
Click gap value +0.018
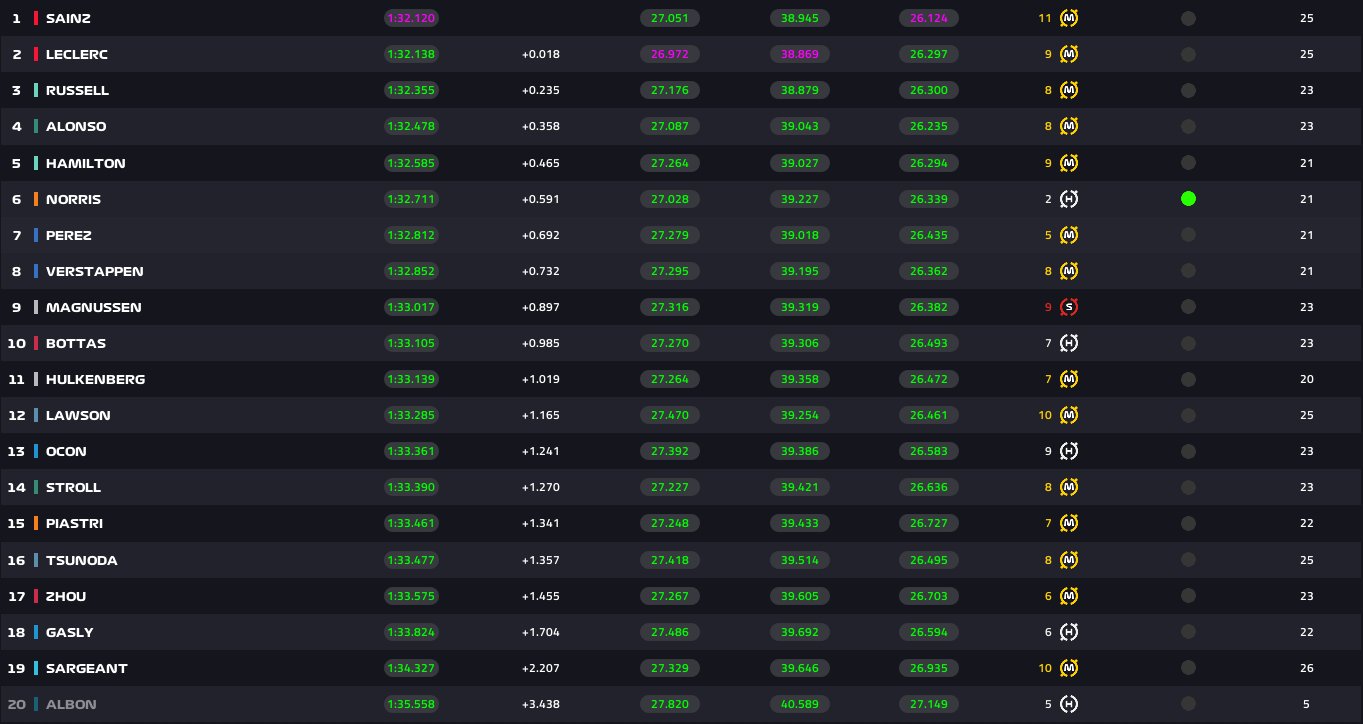click(541, 54)
